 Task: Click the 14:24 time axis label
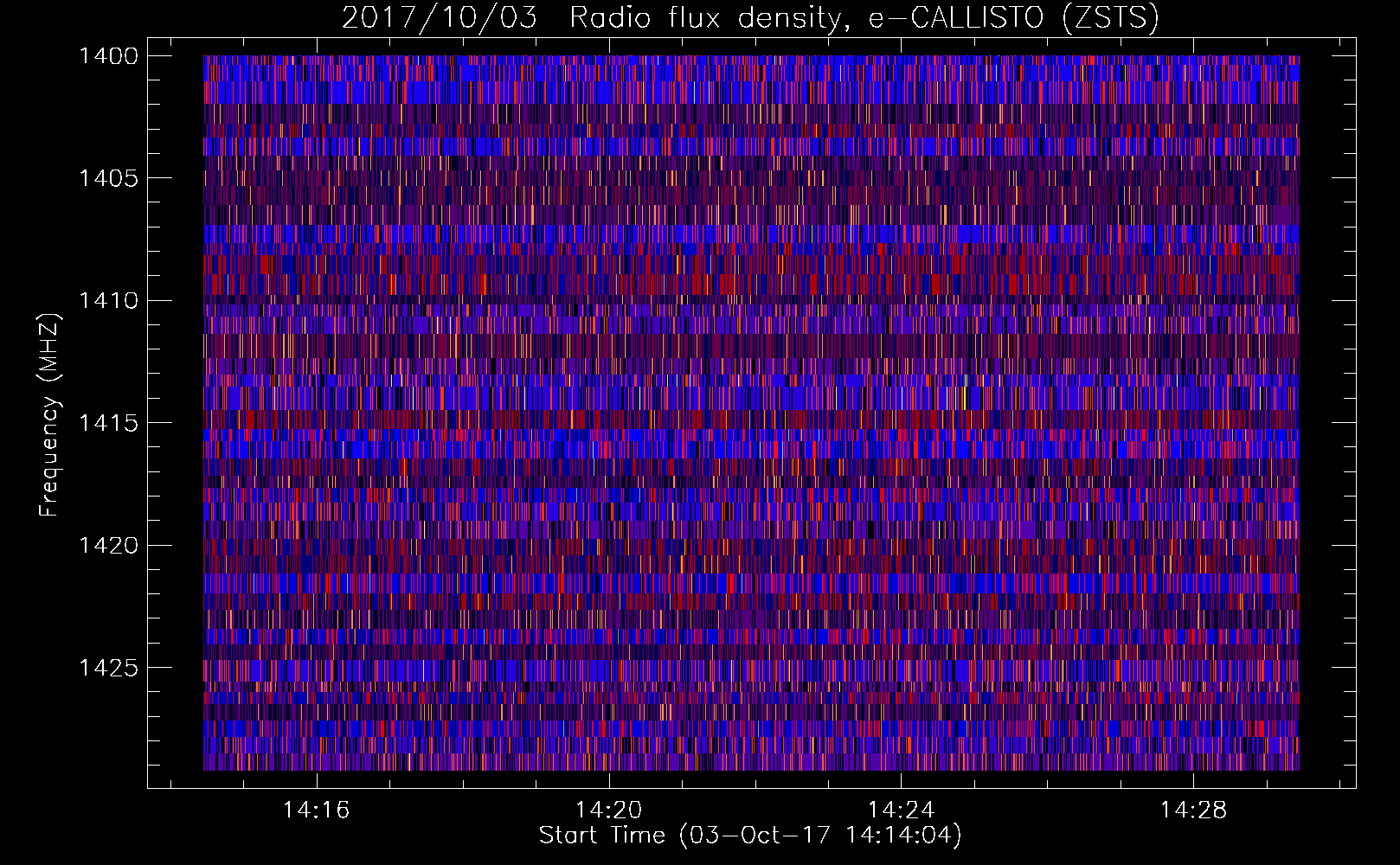tap(902, 811)
